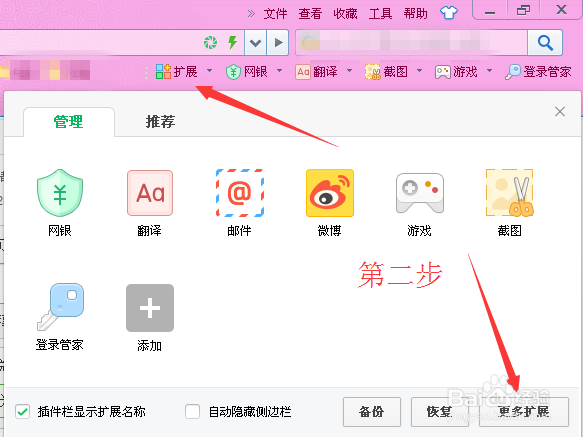Click the green lightning speed mode icon
583x437 pixels.
[233, 42]
